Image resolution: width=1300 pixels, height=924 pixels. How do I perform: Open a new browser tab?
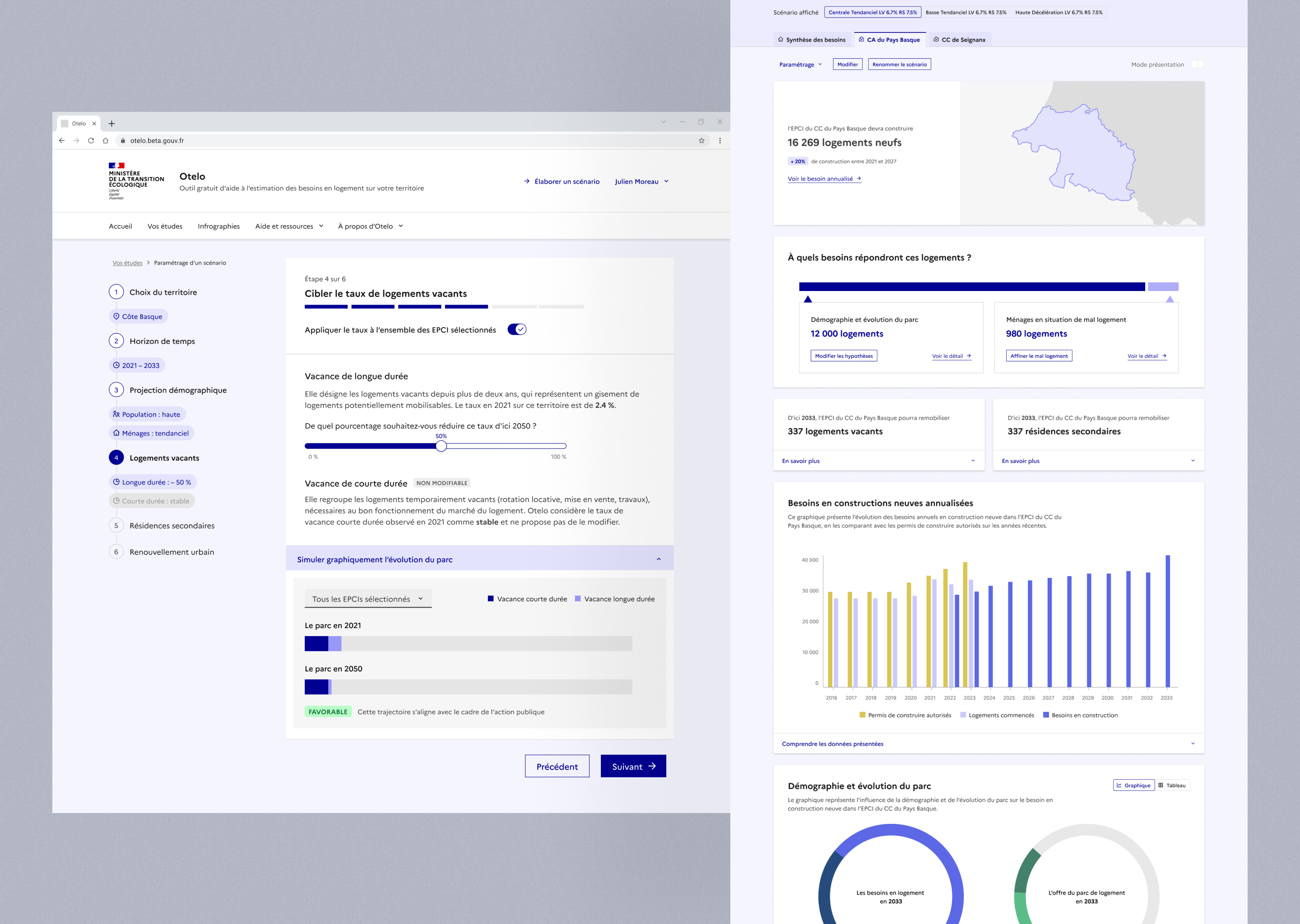(111, 124)
